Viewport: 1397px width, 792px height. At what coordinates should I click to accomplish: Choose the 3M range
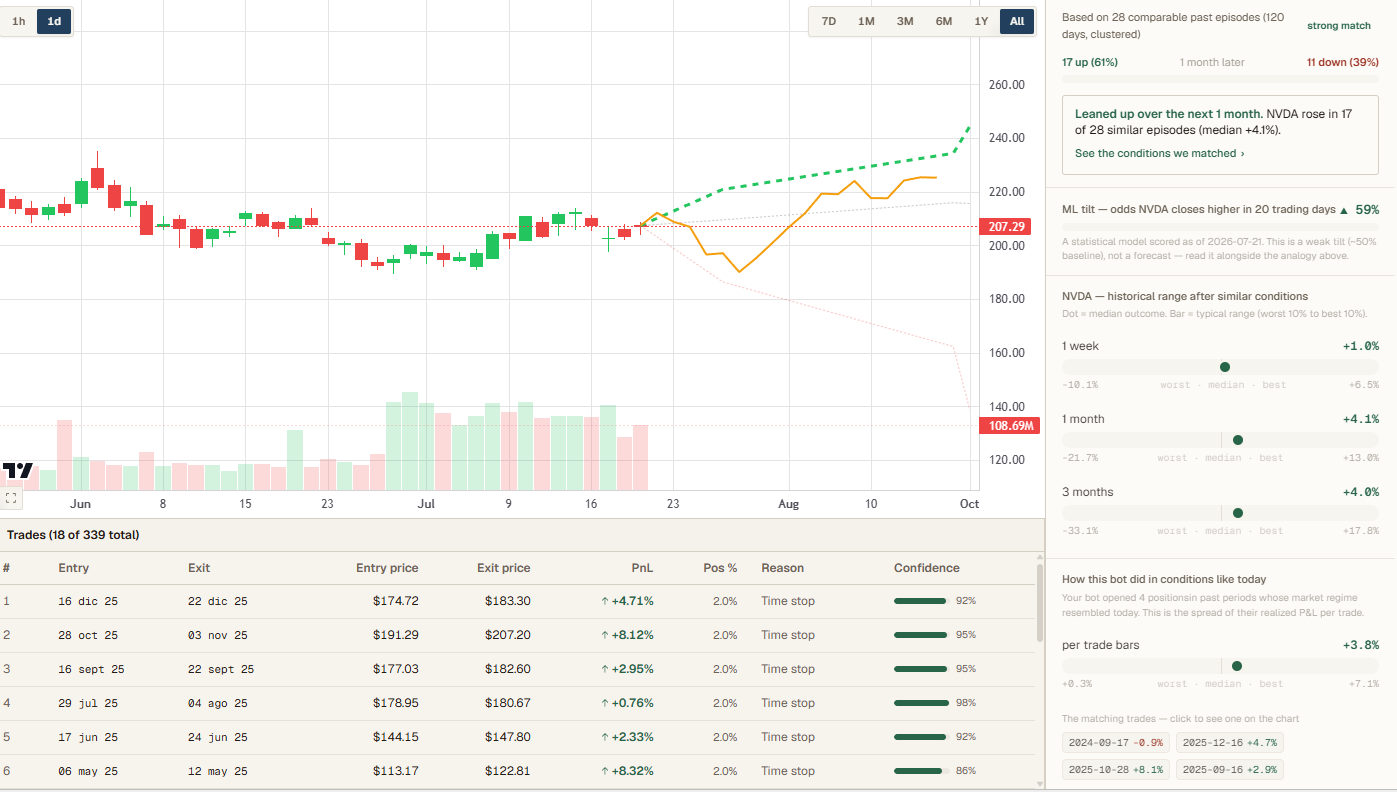pos(905,21)
